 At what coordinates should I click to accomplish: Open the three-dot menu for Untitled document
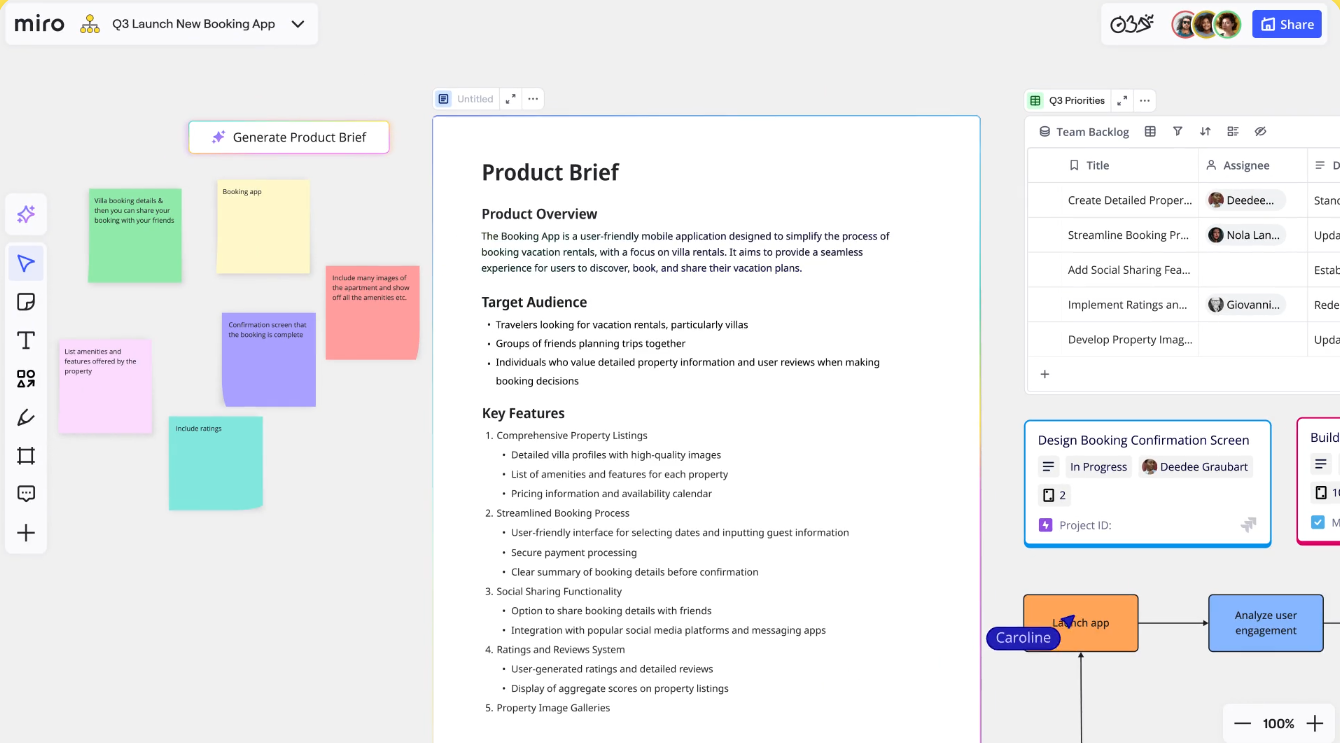(x=533, y=99)
